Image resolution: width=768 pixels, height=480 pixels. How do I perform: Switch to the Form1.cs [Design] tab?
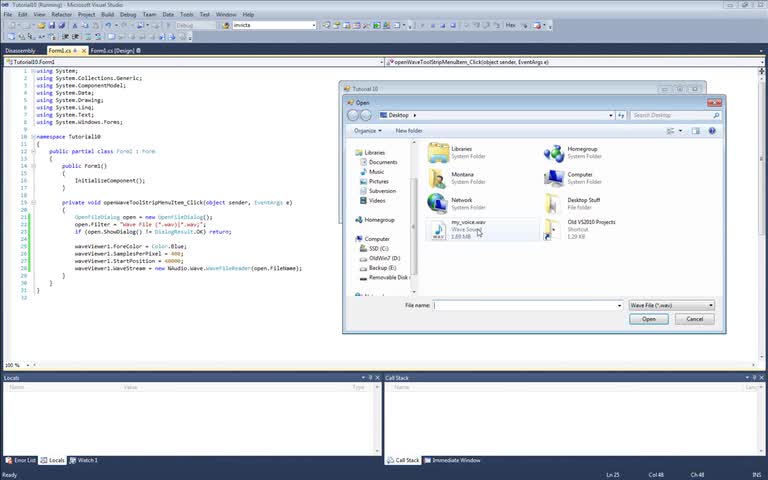click(x=112, y=50)
